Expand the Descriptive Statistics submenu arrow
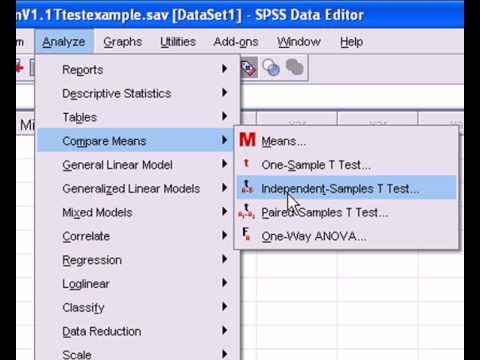Screen dimensions: 480x360 coord(225,92)
